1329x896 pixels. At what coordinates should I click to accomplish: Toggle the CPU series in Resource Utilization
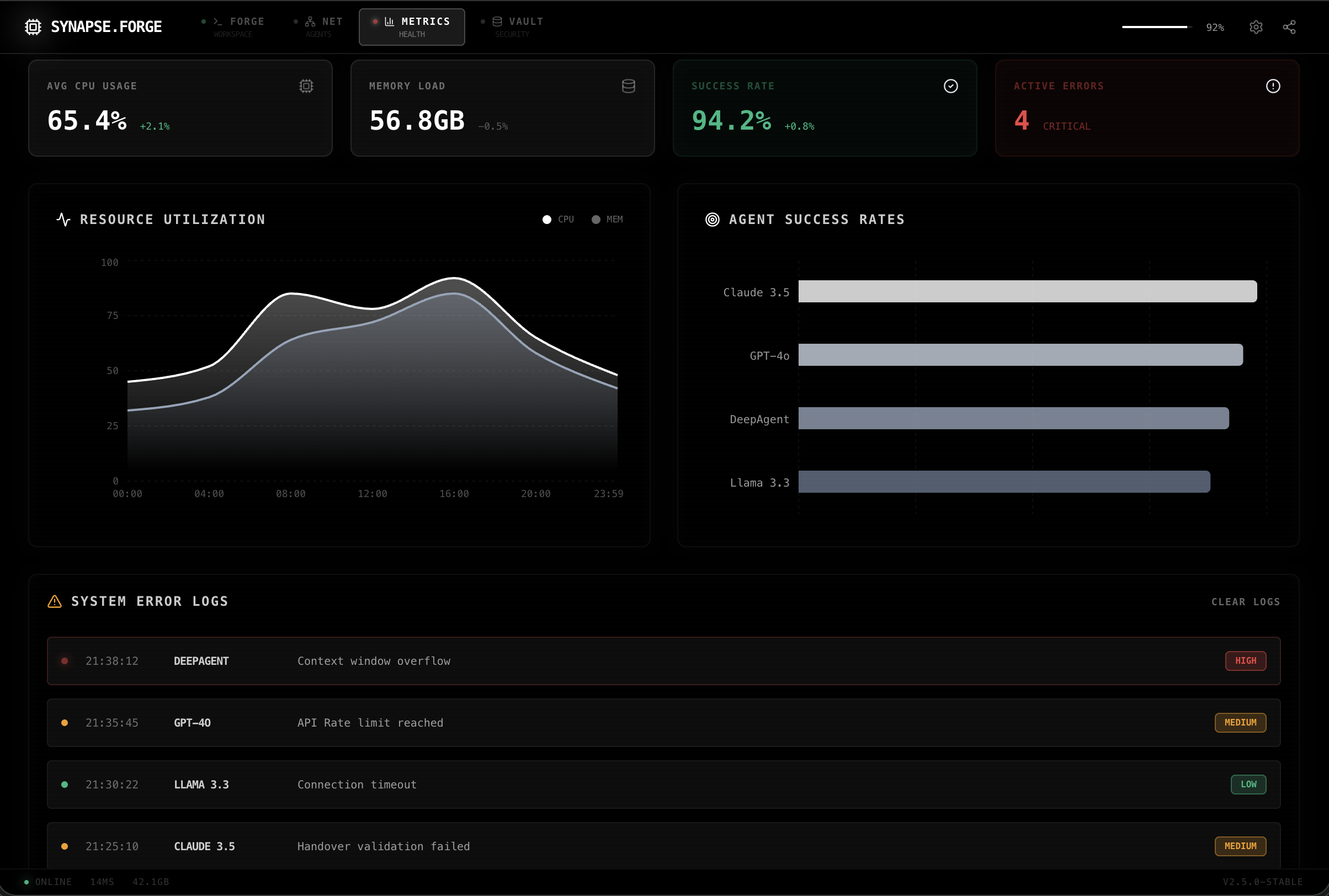click(557, 219)
